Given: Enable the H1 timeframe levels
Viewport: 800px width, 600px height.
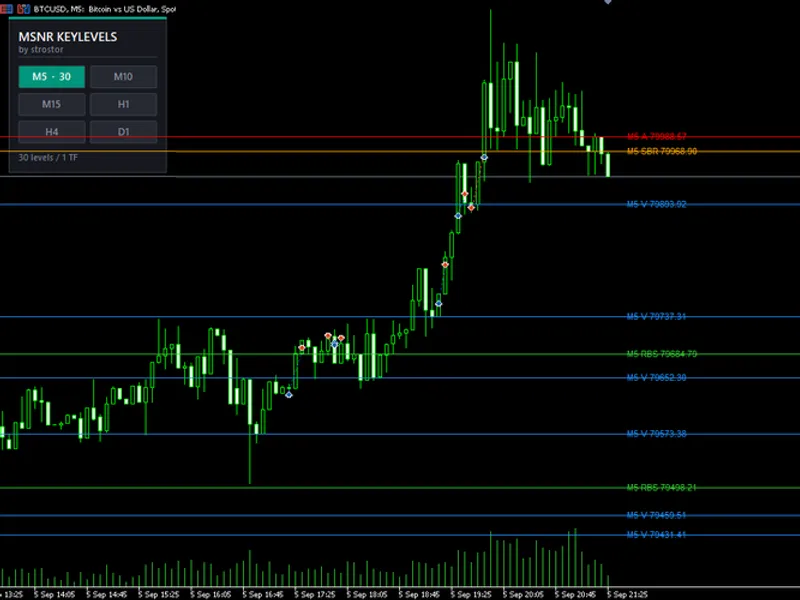Looking at the screenshot, I should 123,104.
